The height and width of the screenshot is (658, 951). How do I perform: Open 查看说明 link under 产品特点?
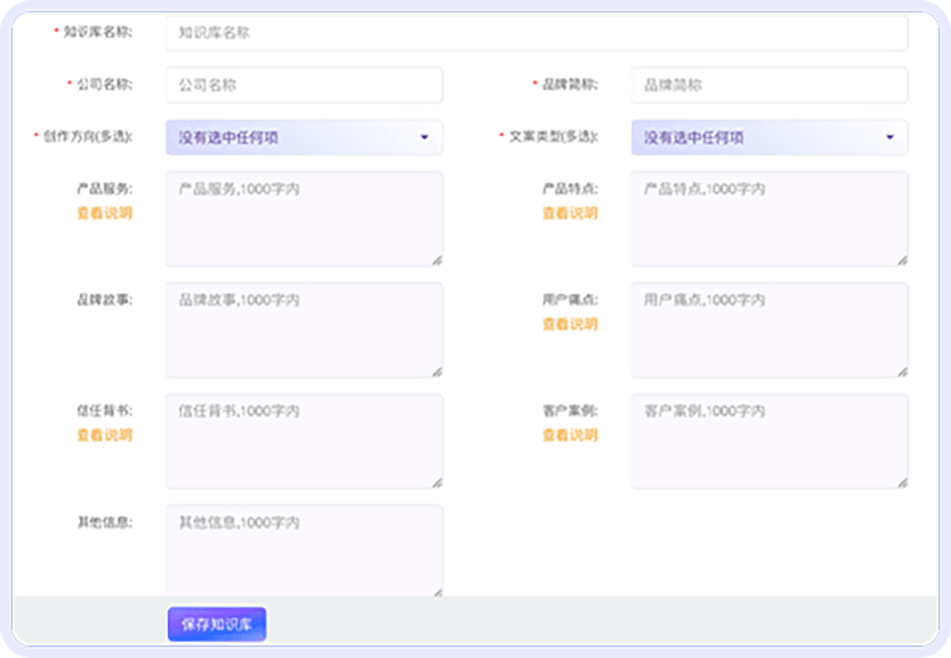[570, 213]
